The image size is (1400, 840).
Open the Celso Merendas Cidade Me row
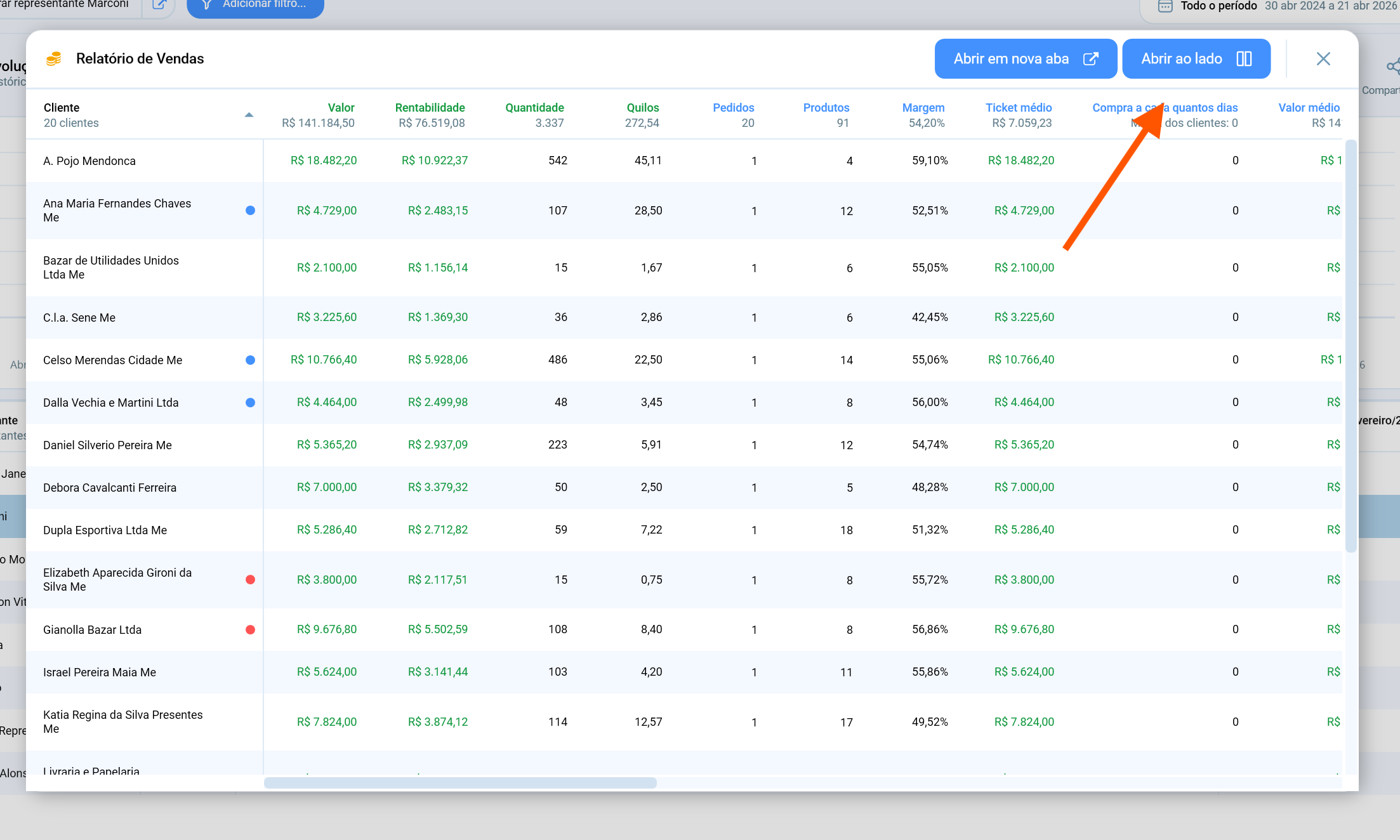point(684,360)
